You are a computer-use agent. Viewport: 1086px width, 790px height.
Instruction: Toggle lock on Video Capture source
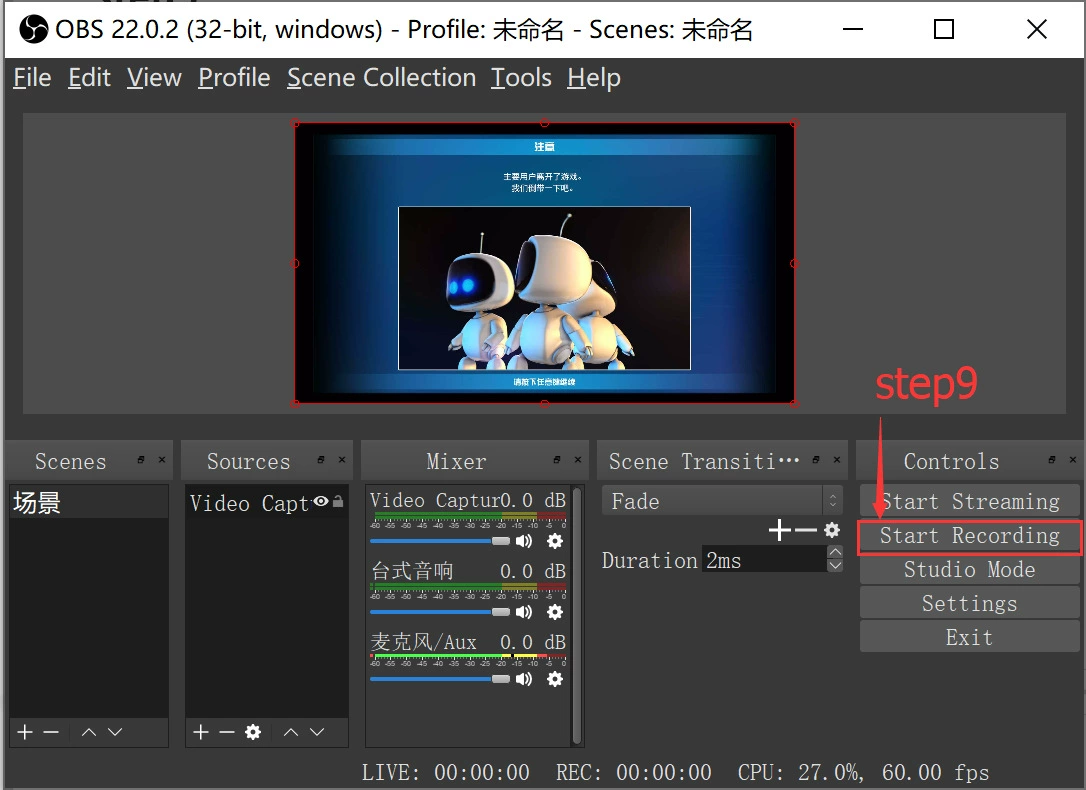338,501
